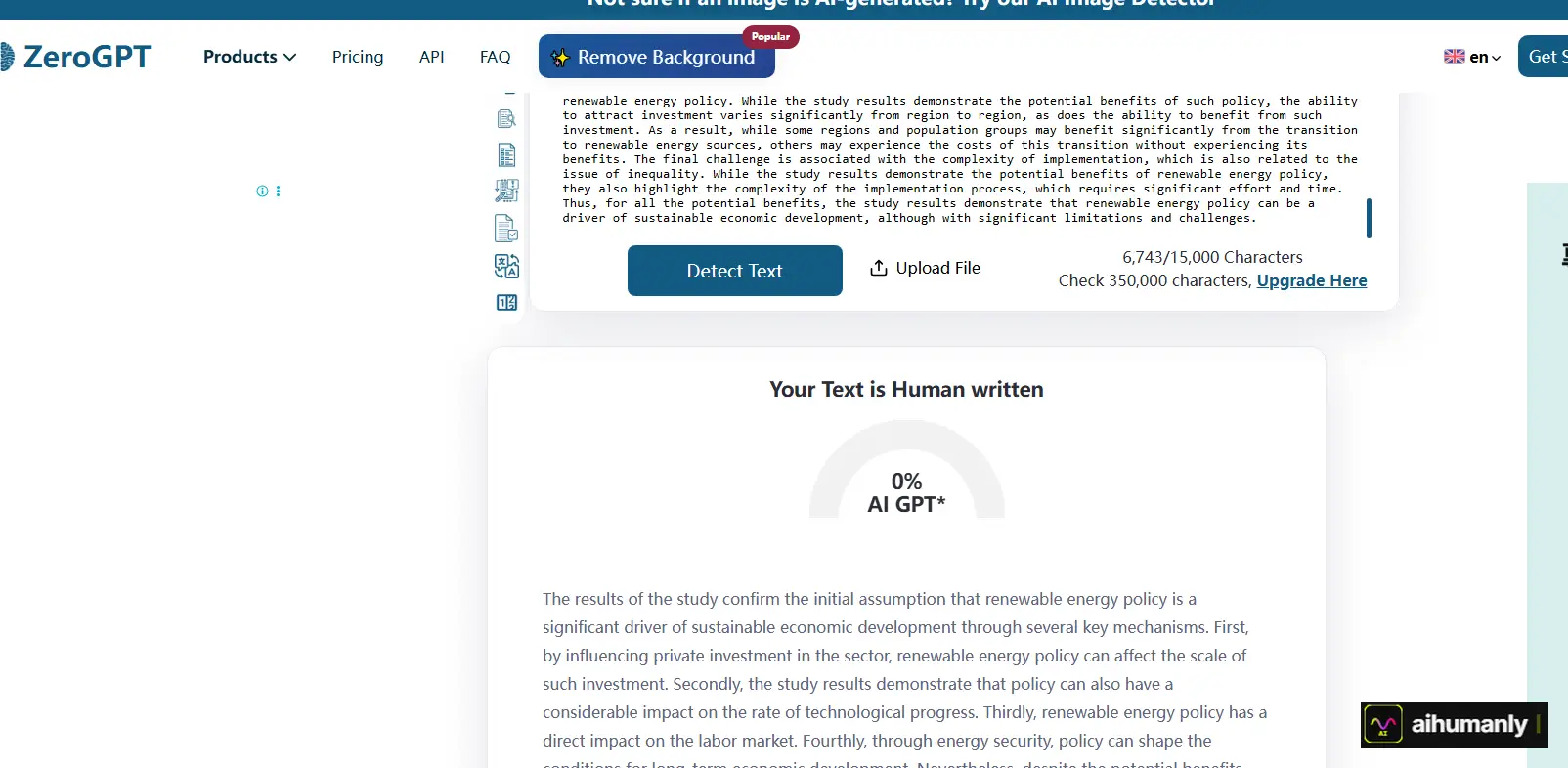
Task: Click the ad options dots icon
Action: pyautogui.click(x=279, y=191)
